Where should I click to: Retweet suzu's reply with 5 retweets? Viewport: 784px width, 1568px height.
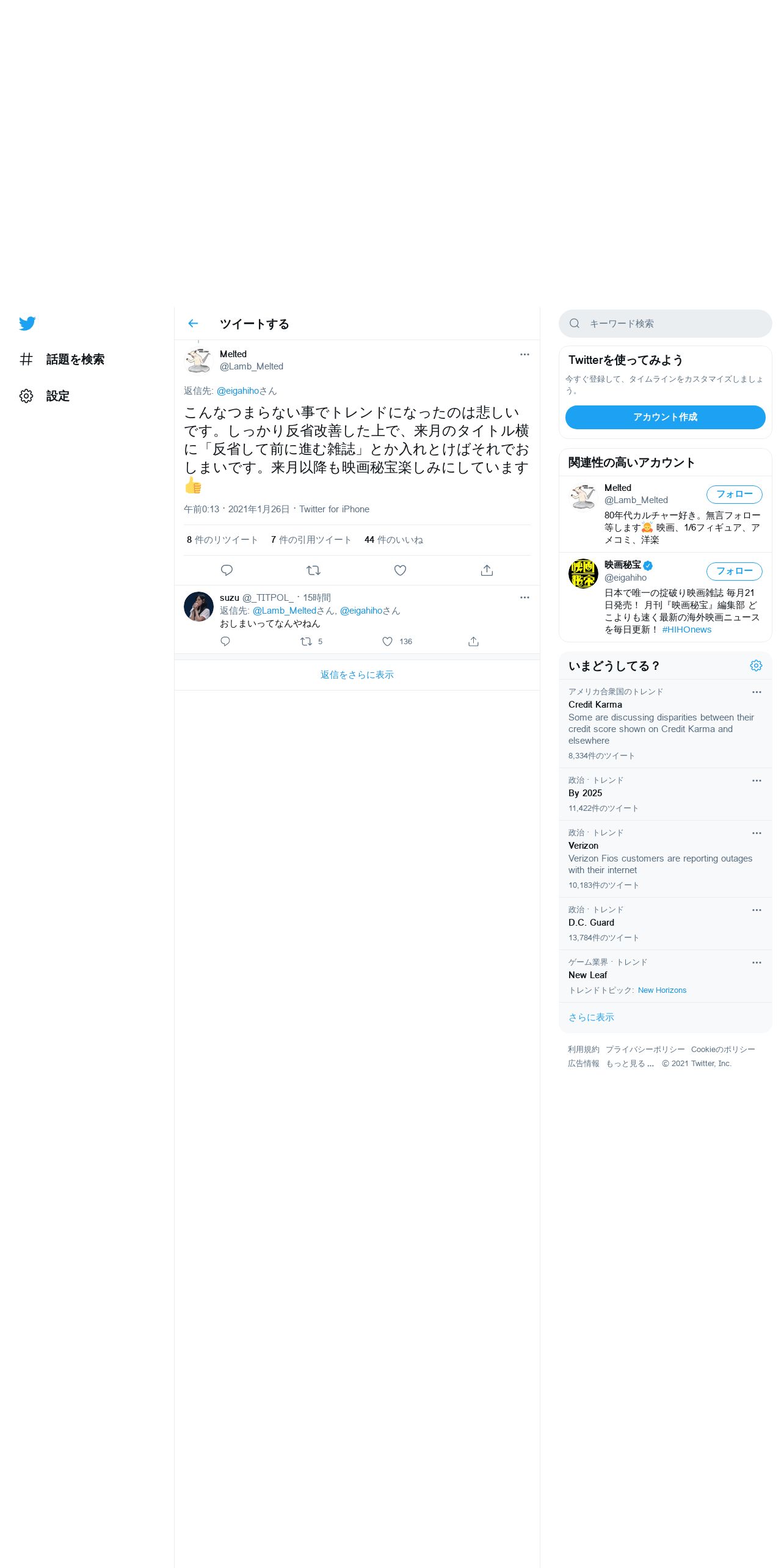coord(306,641)
